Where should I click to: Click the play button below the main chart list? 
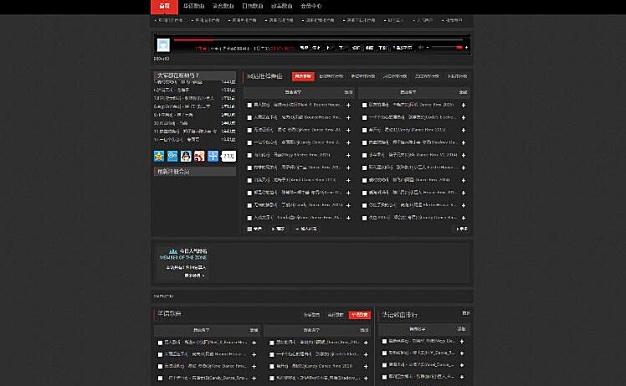click(278, 229)
